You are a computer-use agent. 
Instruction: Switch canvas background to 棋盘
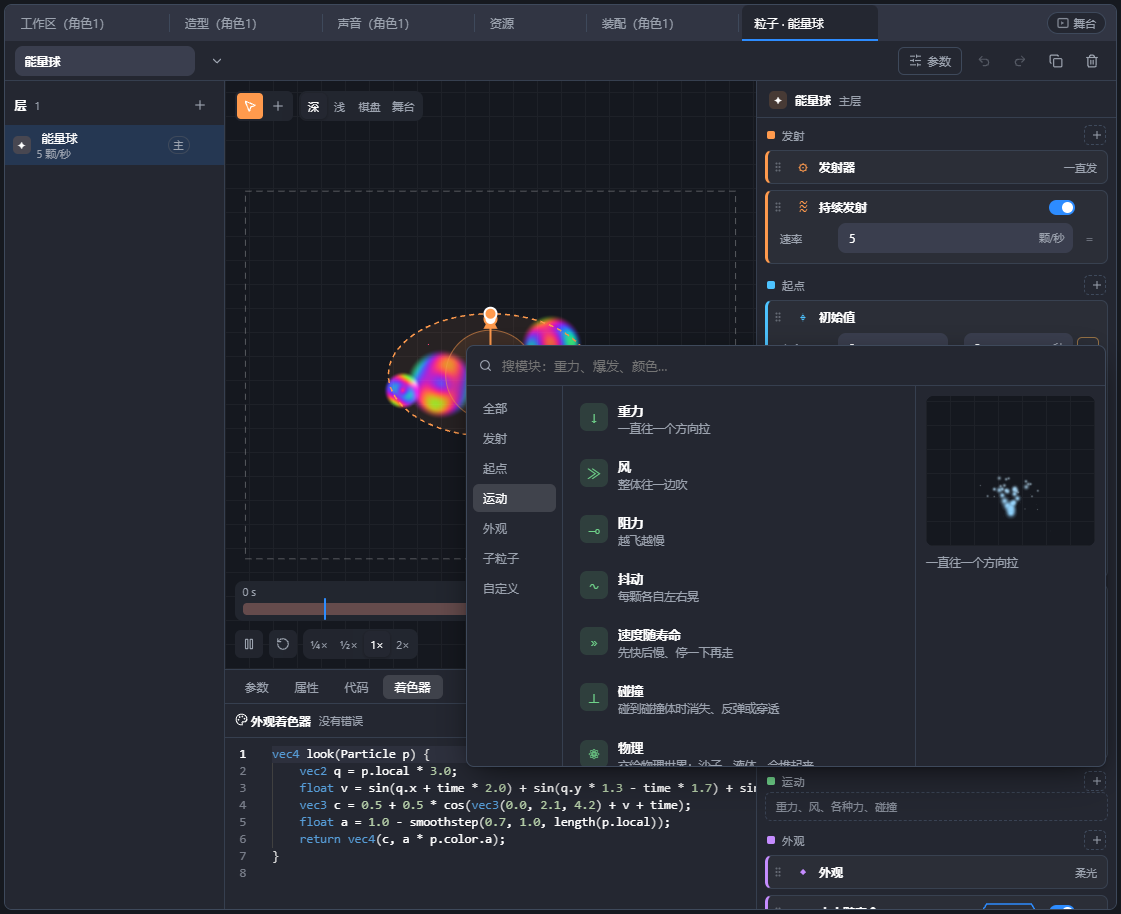pos(369,107)
